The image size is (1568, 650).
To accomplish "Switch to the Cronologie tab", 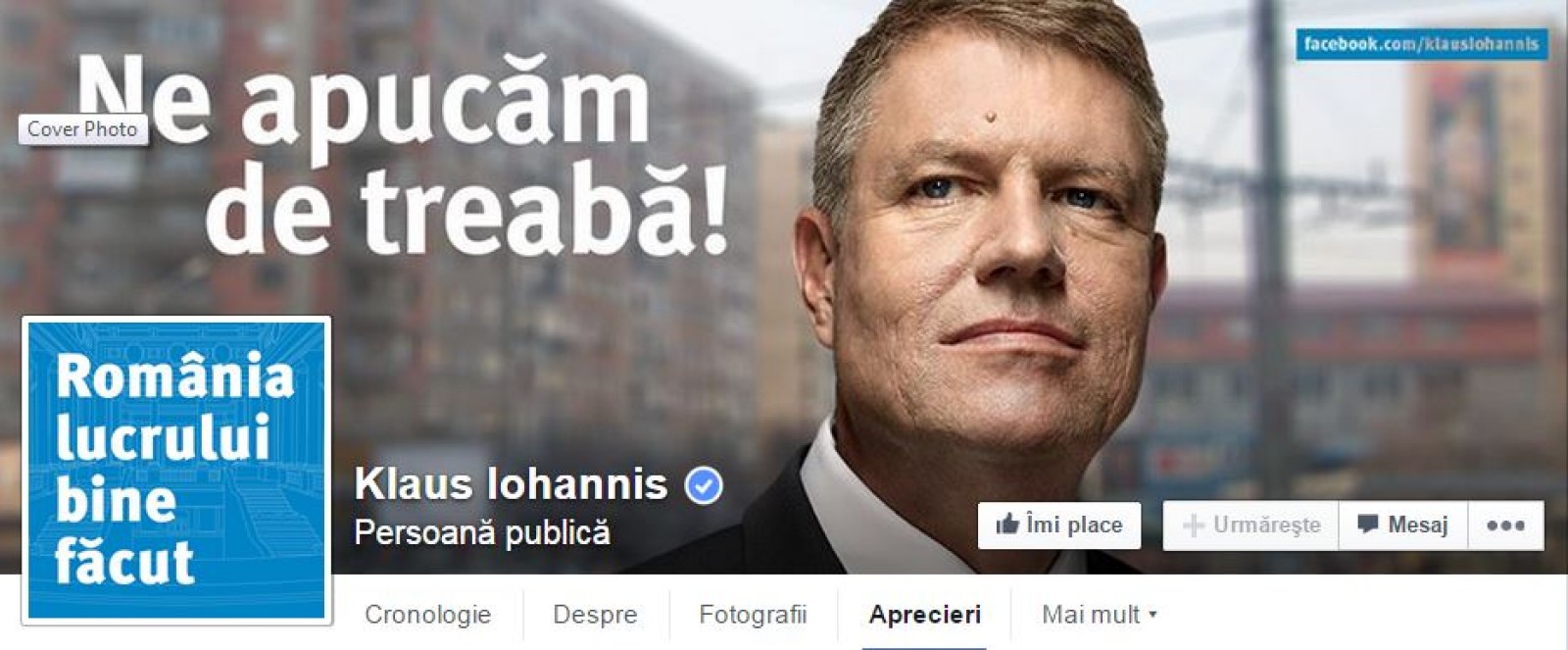I will 427,615.
